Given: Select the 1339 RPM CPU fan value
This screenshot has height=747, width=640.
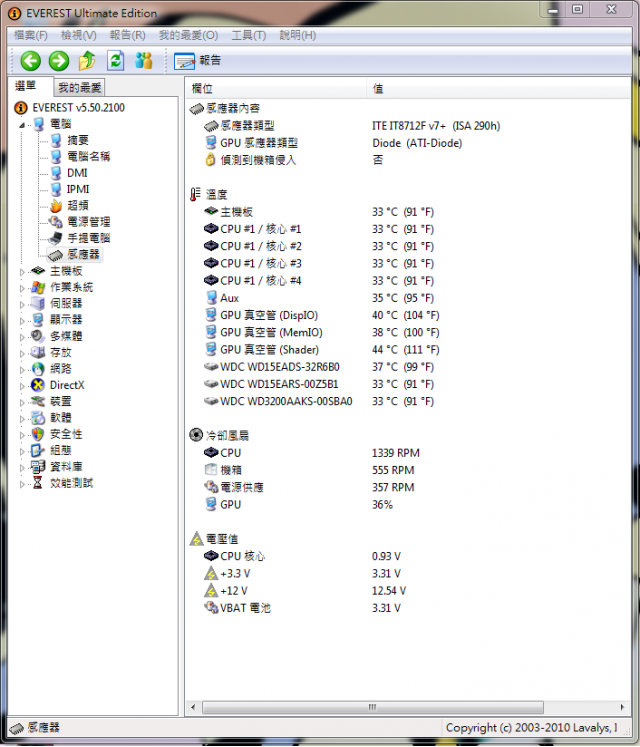Looking at the screenshot, I should 396,453.
